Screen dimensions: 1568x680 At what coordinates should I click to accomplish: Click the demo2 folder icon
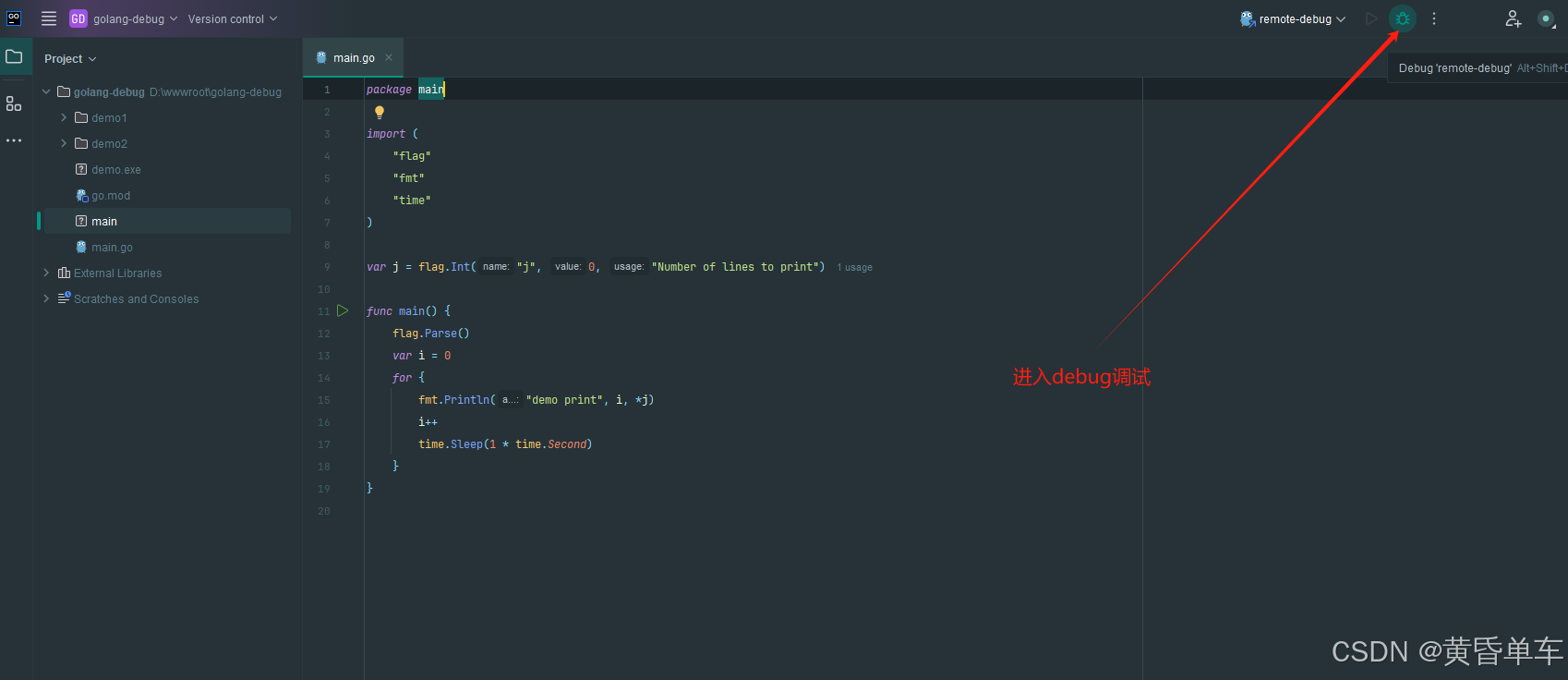(81, 143)
